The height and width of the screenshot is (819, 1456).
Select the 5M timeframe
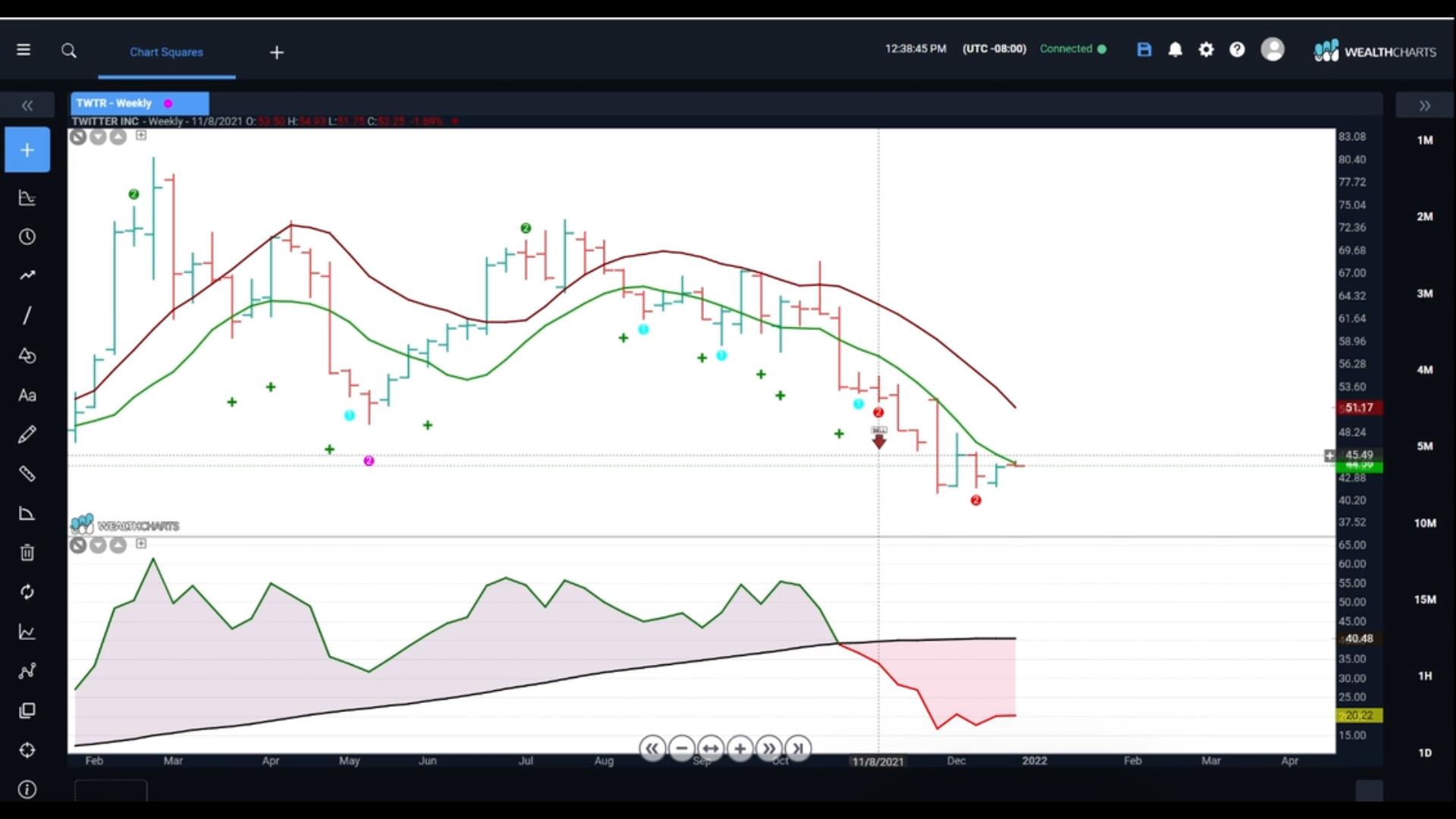(x=1425, y=447)
